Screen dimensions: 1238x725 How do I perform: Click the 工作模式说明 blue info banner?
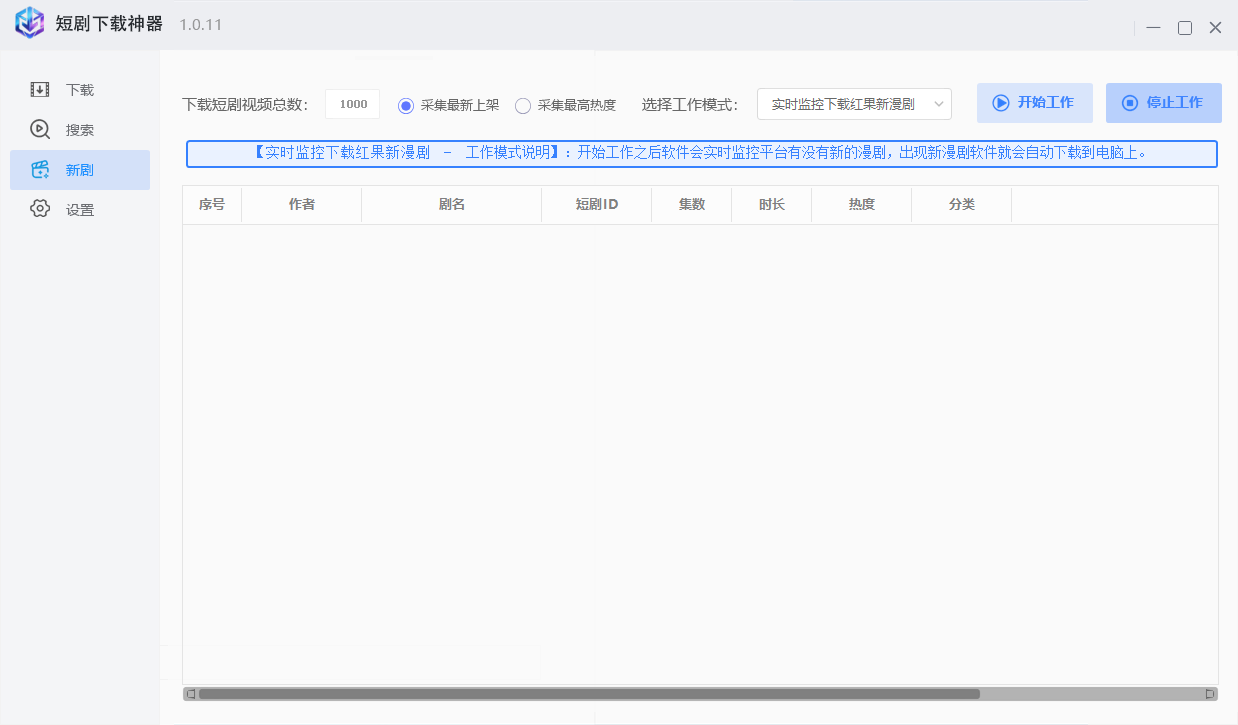tap(702, 154)
